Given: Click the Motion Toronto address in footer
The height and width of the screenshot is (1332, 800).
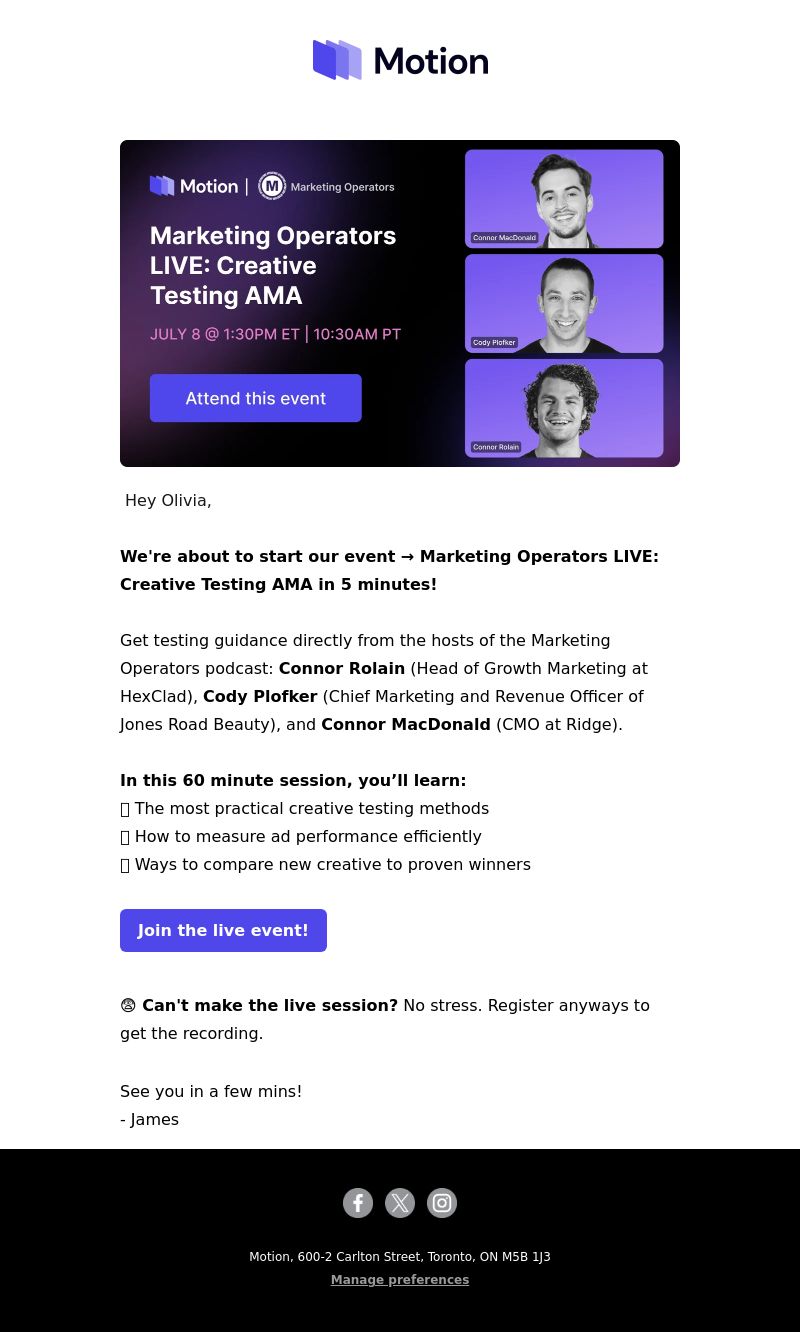Looking at the screenshot, I should 400,1257.
